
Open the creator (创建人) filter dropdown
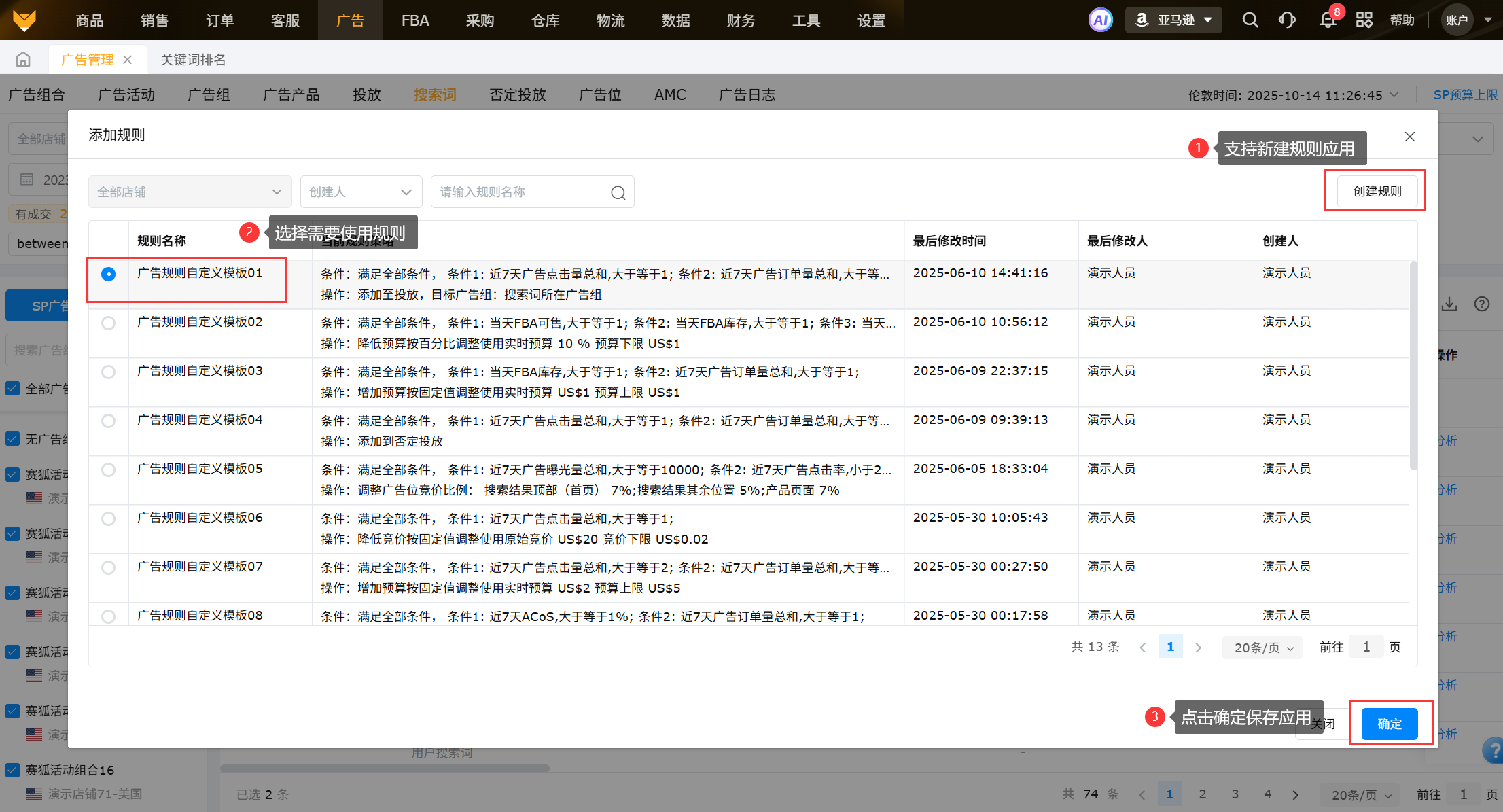(x=361, y=192)
